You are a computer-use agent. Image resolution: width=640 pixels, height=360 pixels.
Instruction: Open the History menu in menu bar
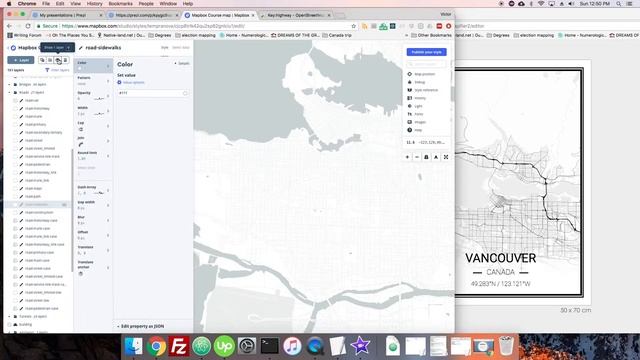[94, 4]
